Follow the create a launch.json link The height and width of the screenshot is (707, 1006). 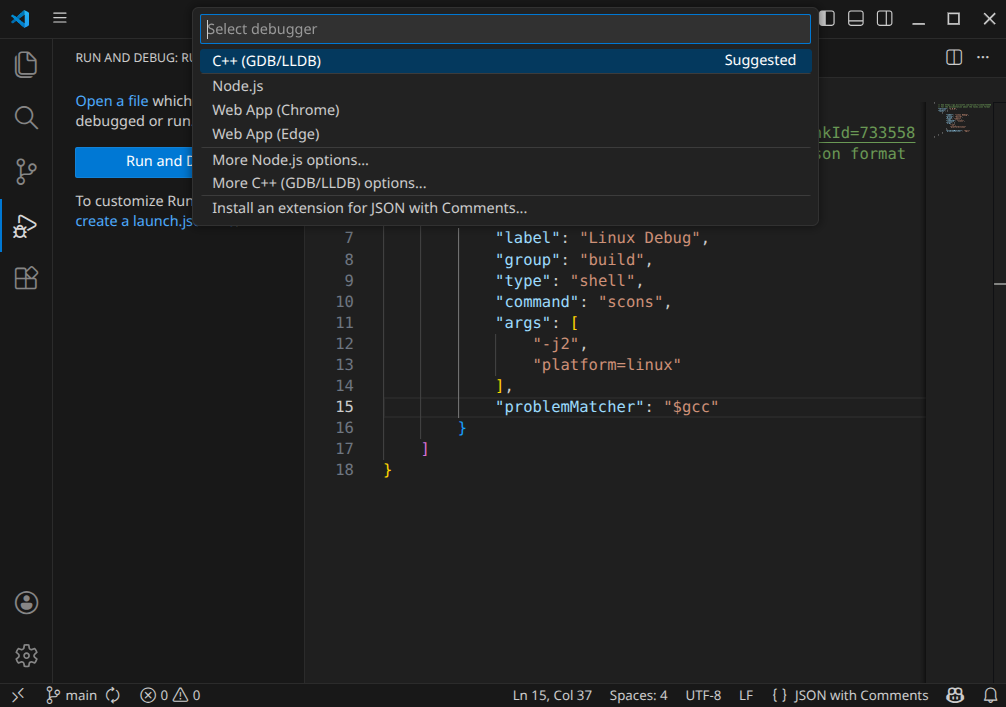(133, 221)
